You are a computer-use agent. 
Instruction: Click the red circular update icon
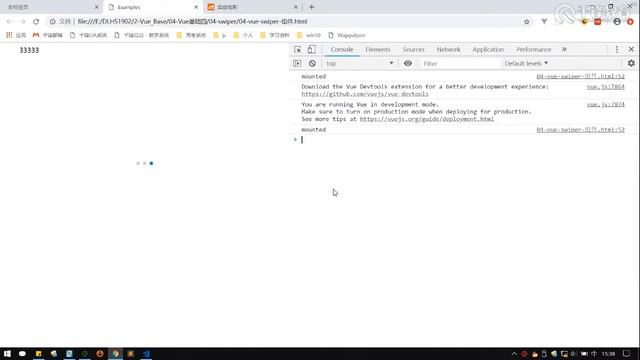click(x=630, y=22)
